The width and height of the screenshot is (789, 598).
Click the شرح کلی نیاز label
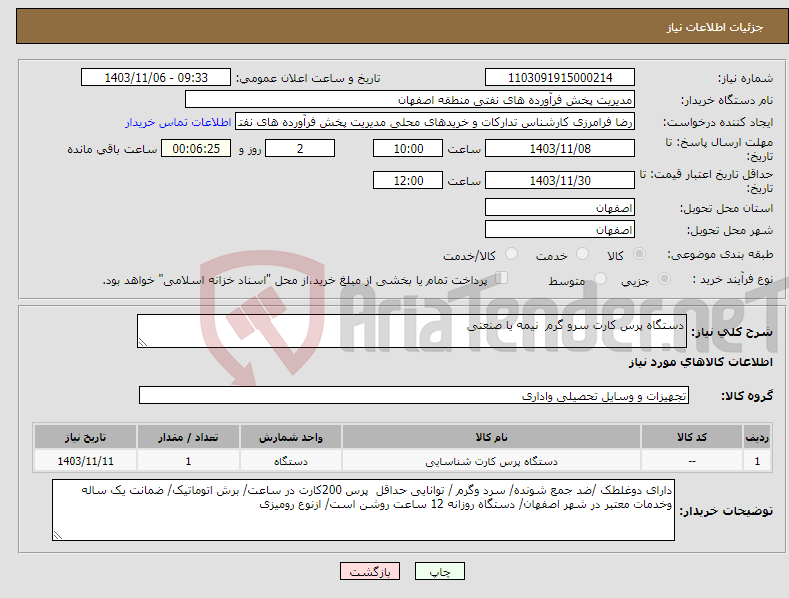(x=732, y=332)
